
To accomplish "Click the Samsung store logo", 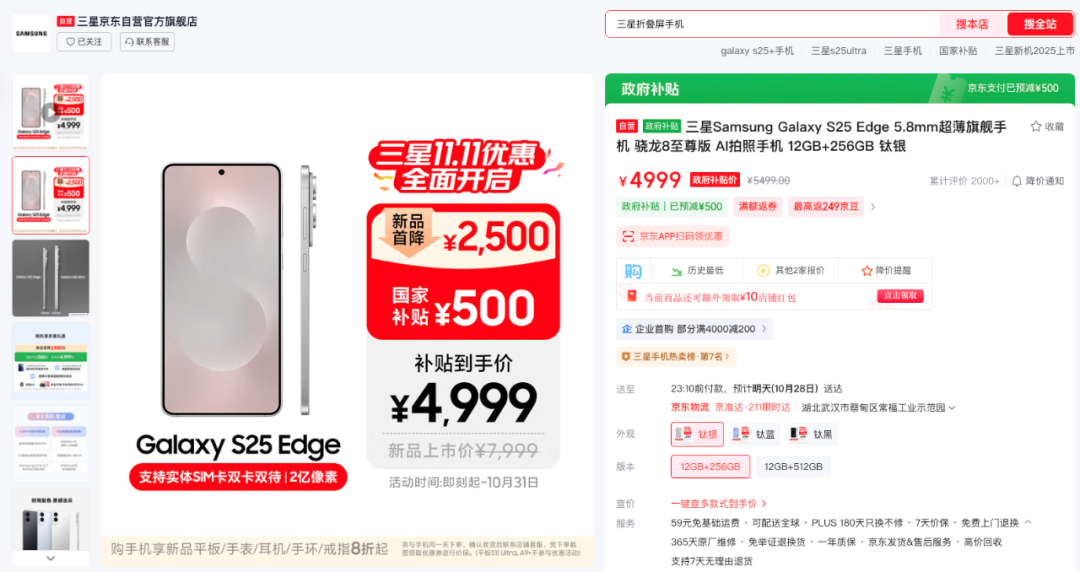I will 32,33.
